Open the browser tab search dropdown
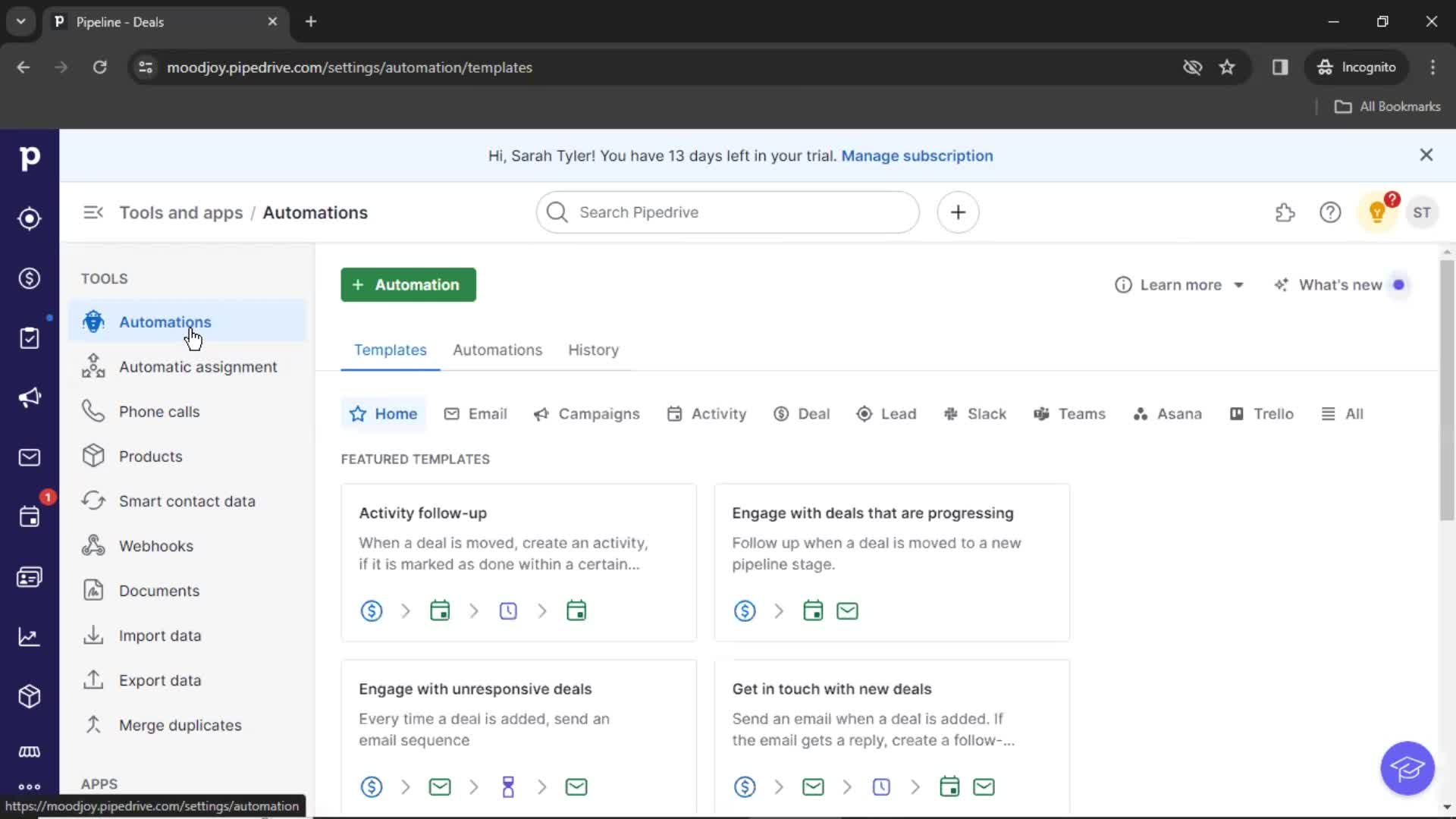1456x819 pixels. pyautogui.click(x=21, y=21)
